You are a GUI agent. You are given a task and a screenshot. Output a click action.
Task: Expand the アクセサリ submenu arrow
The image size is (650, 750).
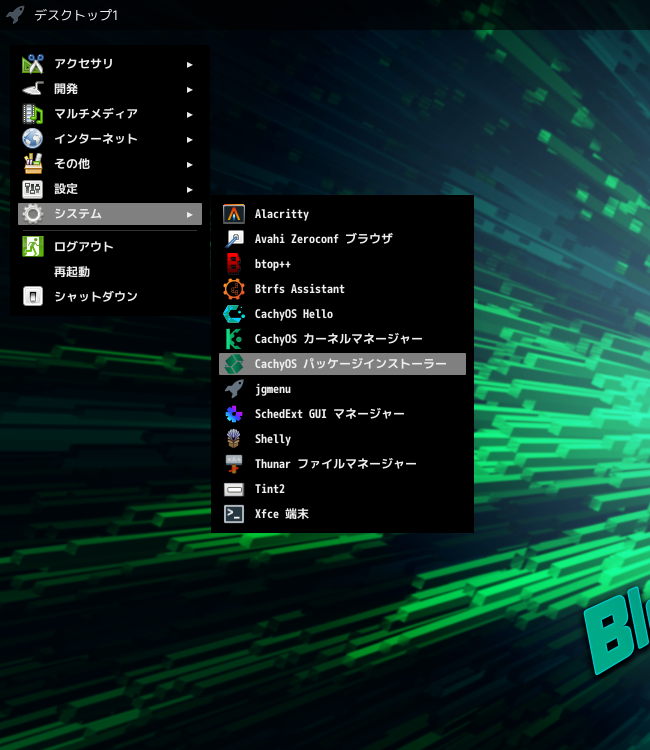click(x=190, y=65)
